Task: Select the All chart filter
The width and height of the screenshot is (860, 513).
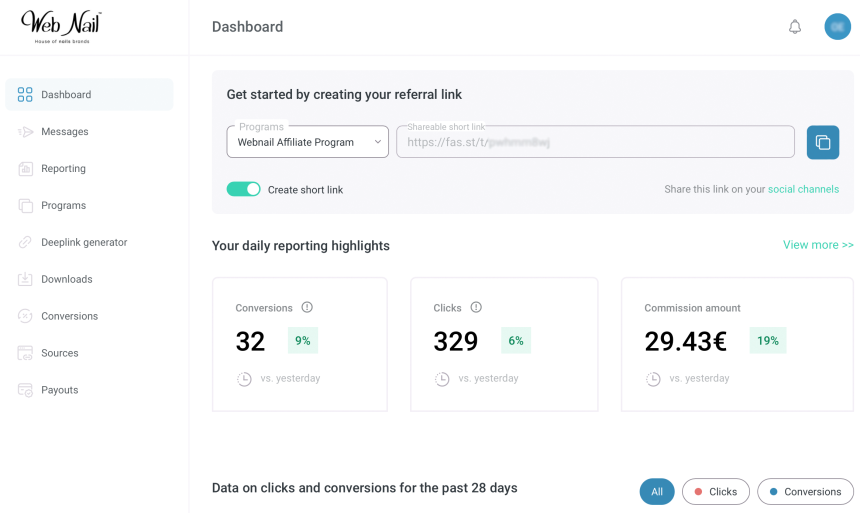Action: [657, 491]
